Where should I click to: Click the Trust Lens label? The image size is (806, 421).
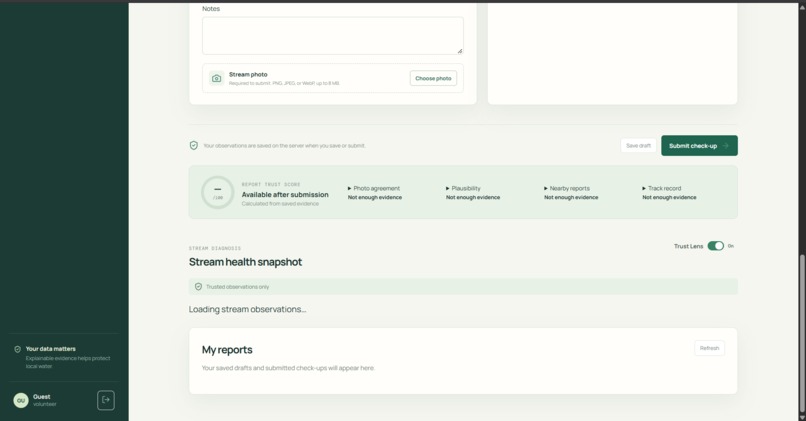click(688, 246)
